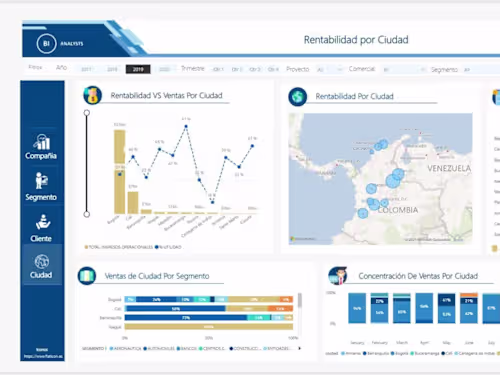Click the Concentración De Ventas graduate icon
The width and height of the screenshot is (500, 375).
[338, 276]
